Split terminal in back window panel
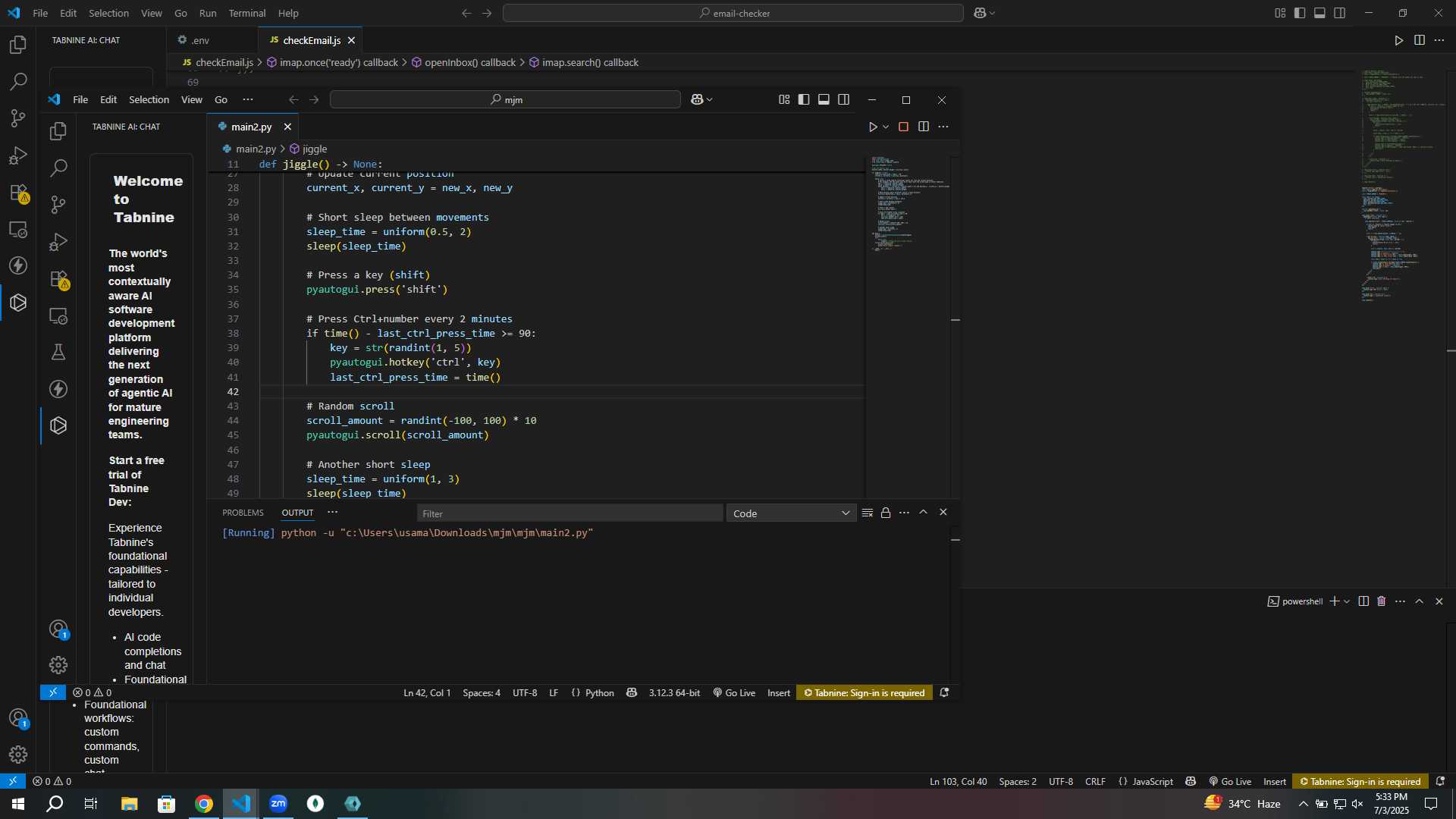Viewport: 1456px width, 819px height. 1363,601
